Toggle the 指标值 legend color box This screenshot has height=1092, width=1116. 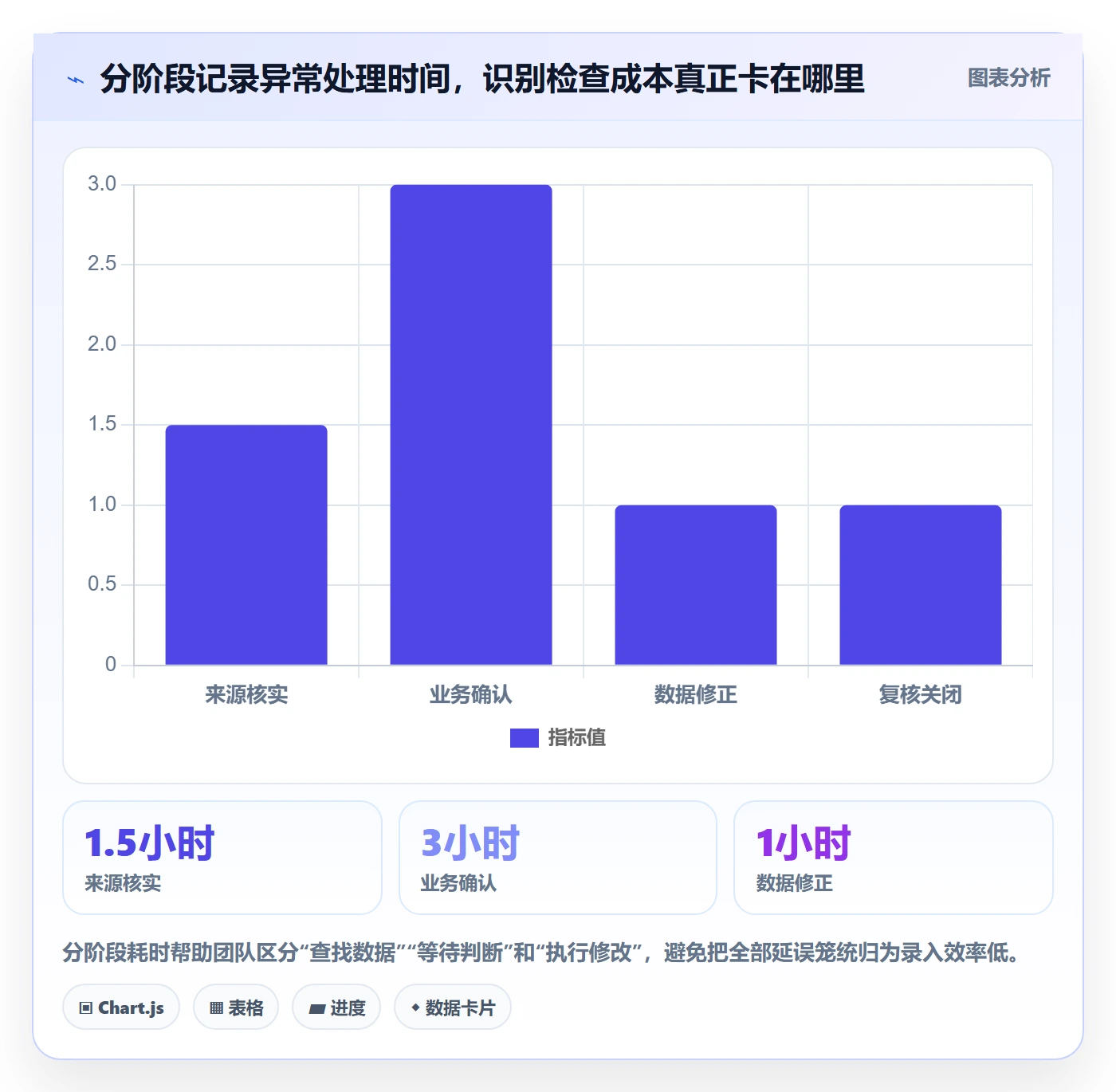tap(525, 738)
